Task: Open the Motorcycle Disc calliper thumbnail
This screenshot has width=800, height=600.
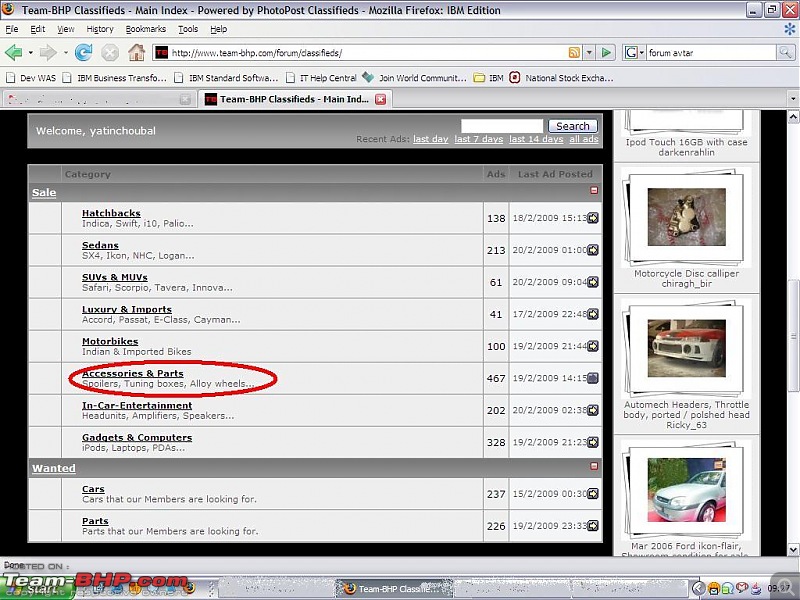Action: 686,217
